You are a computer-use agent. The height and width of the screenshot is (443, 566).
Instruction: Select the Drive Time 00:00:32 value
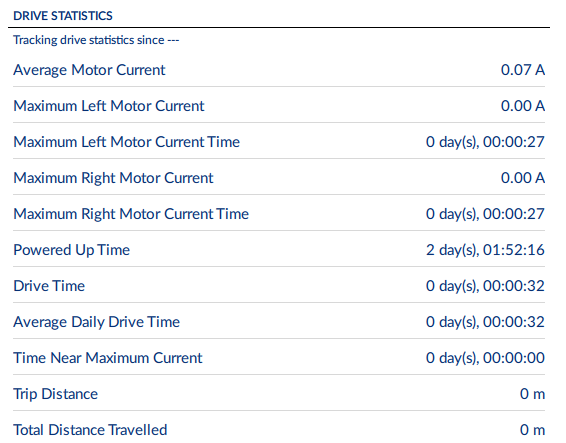point(485,286)
